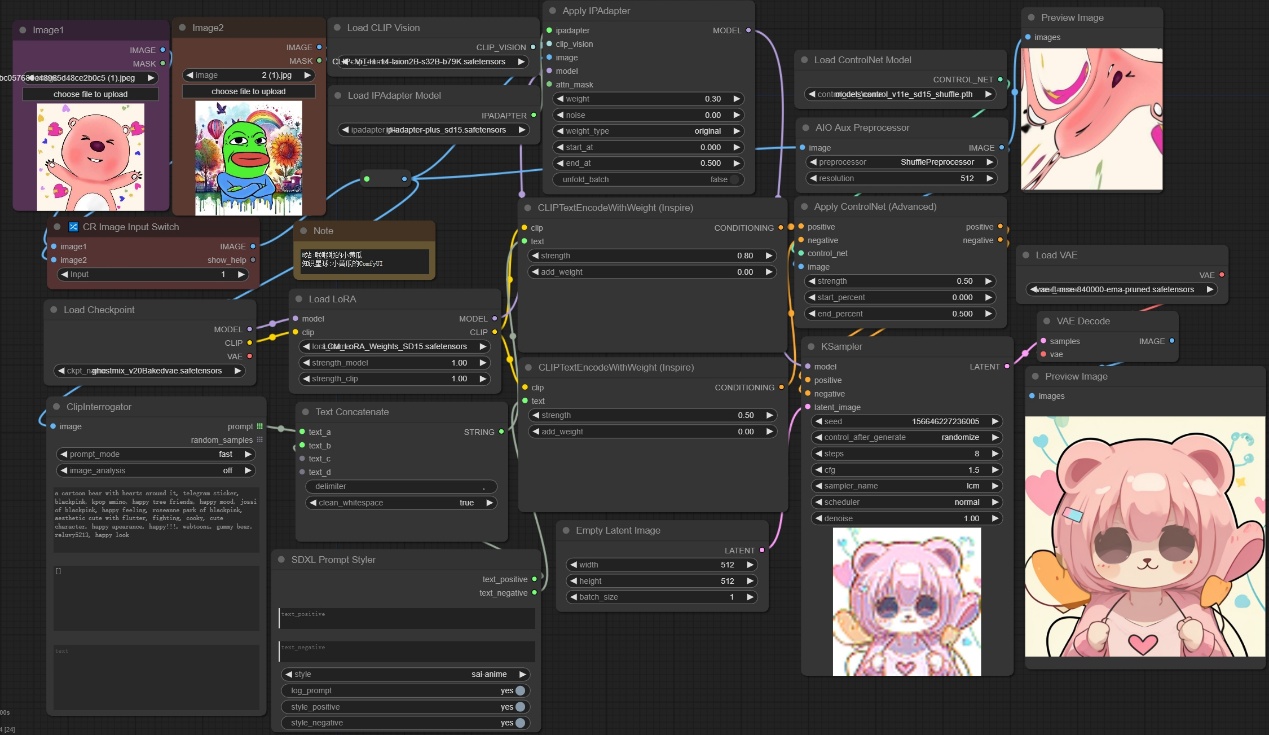Collapse the SDXL Prompt Styler node dot
This screenshot has width=1269, height=735.
[x=282, y=560]
